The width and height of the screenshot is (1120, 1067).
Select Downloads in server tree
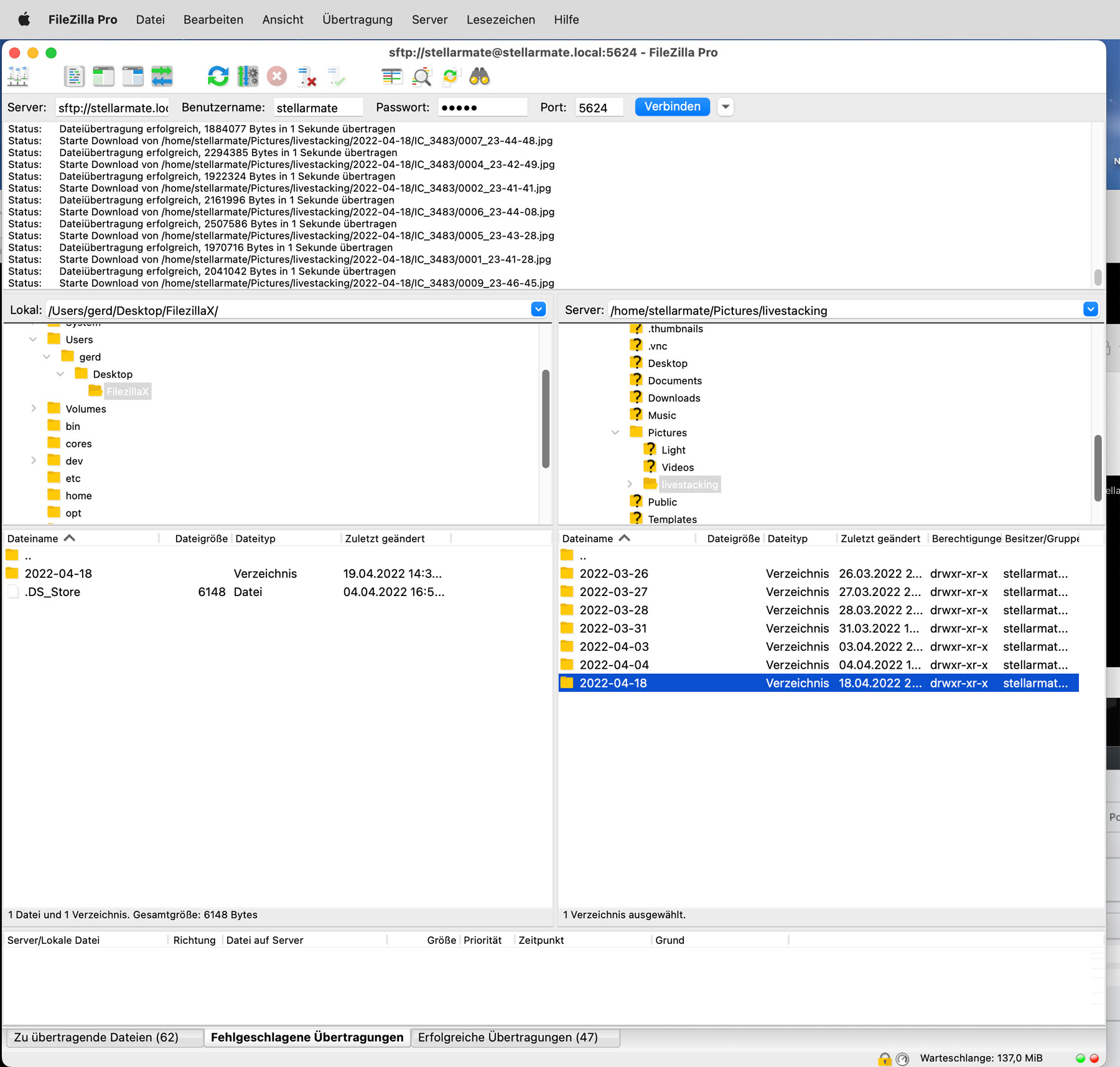[x=674, y=398]
